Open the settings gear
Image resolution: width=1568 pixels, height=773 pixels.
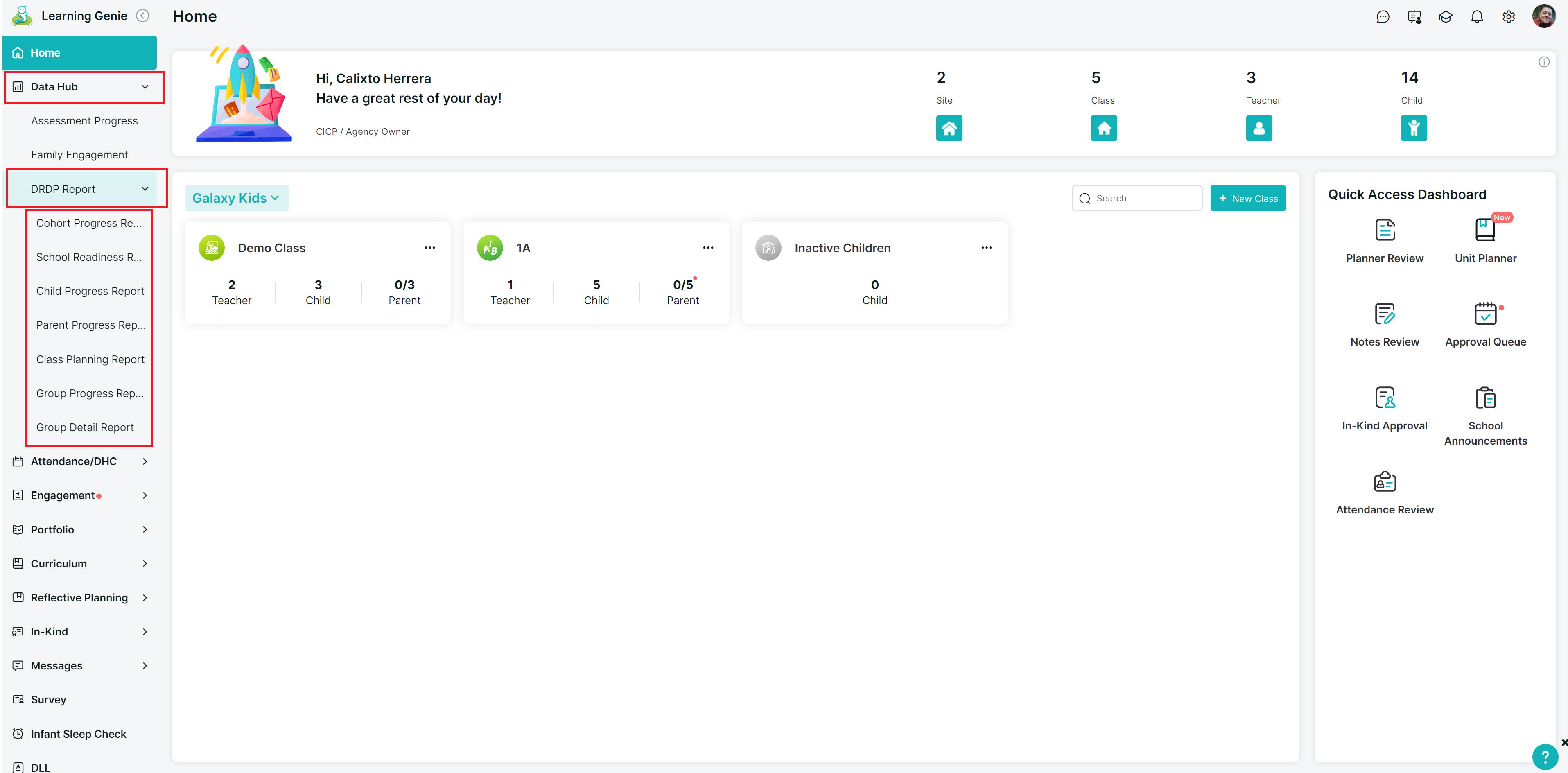click(x=1508, y=16)
